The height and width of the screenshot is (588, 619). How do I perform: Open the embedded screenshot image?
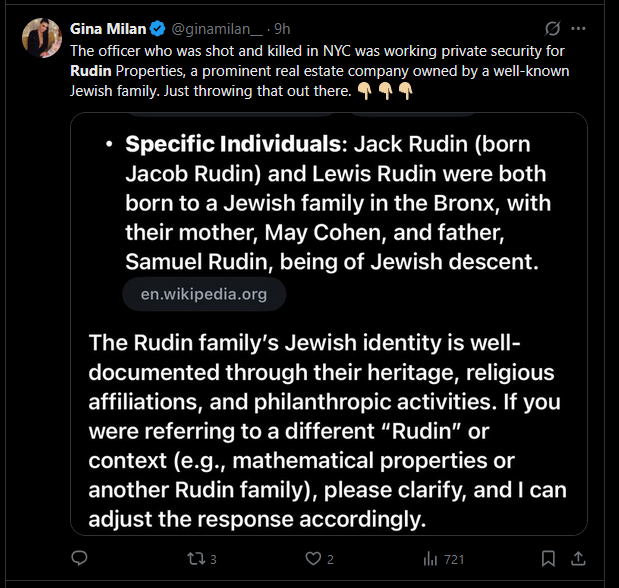click(x=329, y=324)
